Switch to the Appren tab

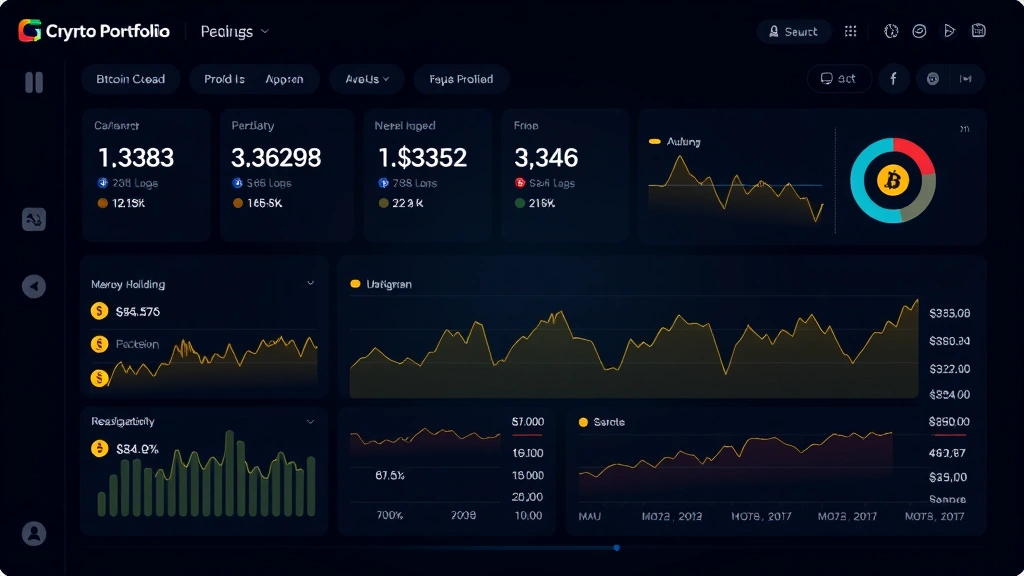tap(285, 78)
